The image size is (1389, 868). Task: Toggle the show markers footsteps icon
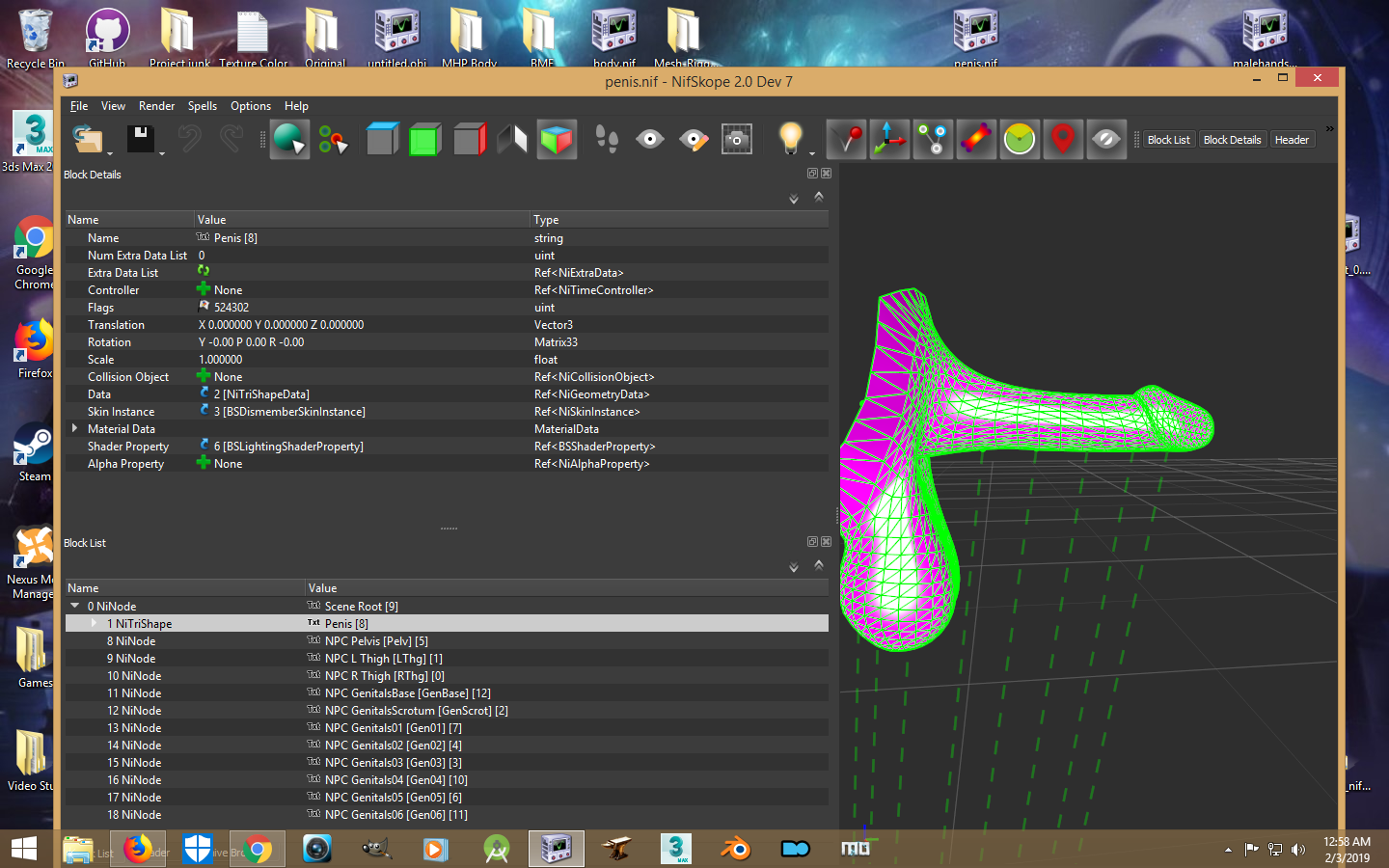pos(605,139)
